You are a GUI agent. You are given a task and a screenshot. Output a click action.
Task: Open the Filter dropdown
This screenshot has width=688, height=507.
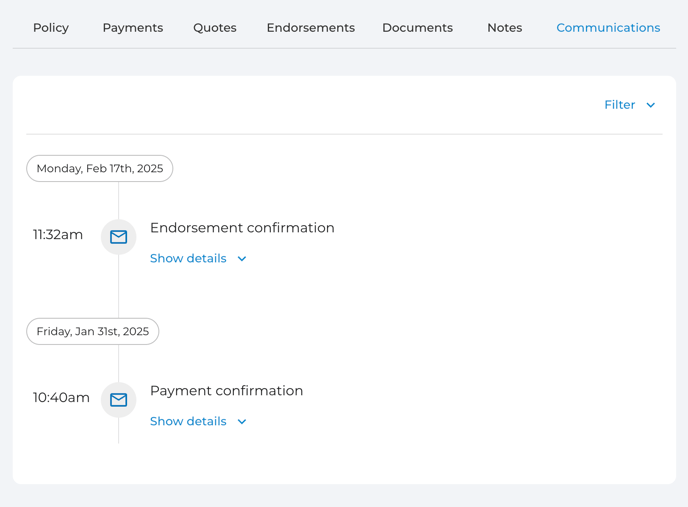coord(629,104)
